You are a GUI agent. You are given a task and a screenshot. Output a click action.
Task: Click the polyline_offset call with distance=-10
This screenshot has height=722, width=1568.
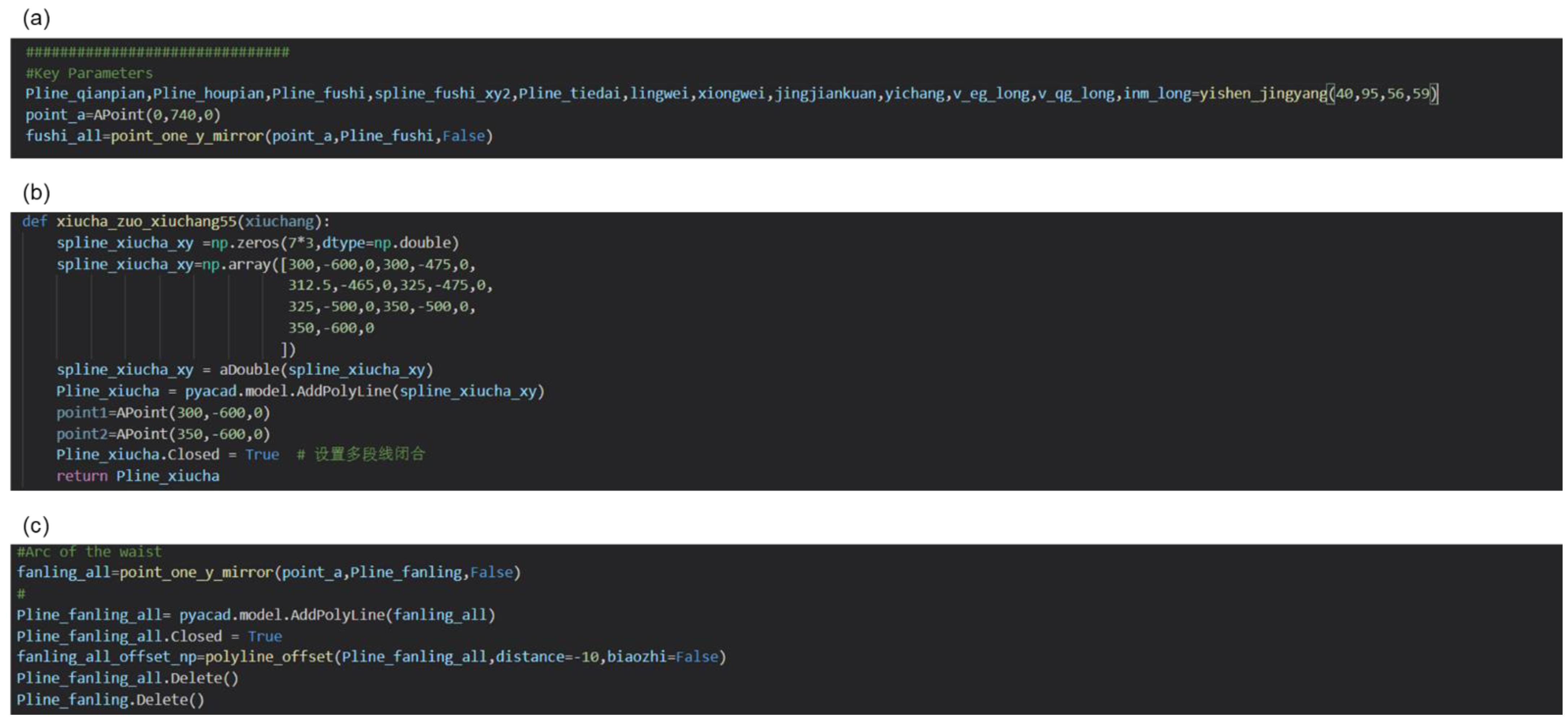point(371,657)
